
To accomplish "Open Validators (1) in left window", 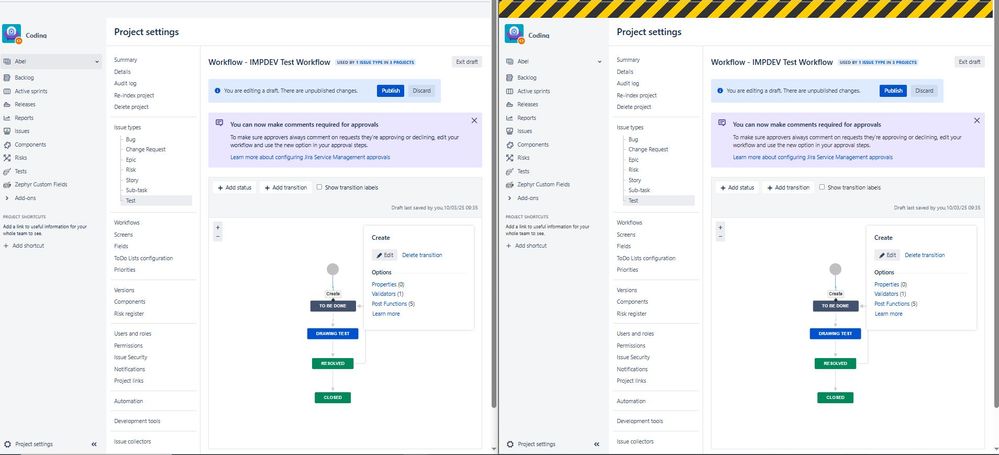I will [387, 294].
